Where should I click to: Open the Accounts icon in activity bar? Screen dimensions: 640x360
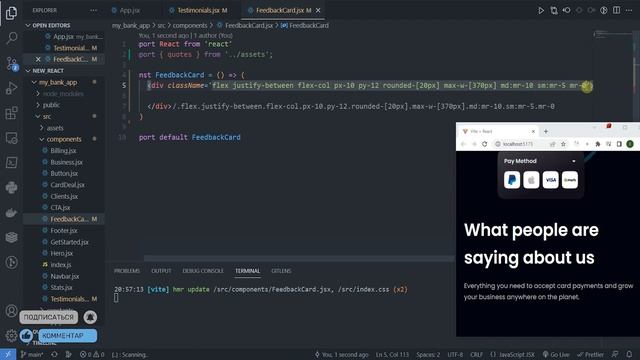click(x=11, y=311)
